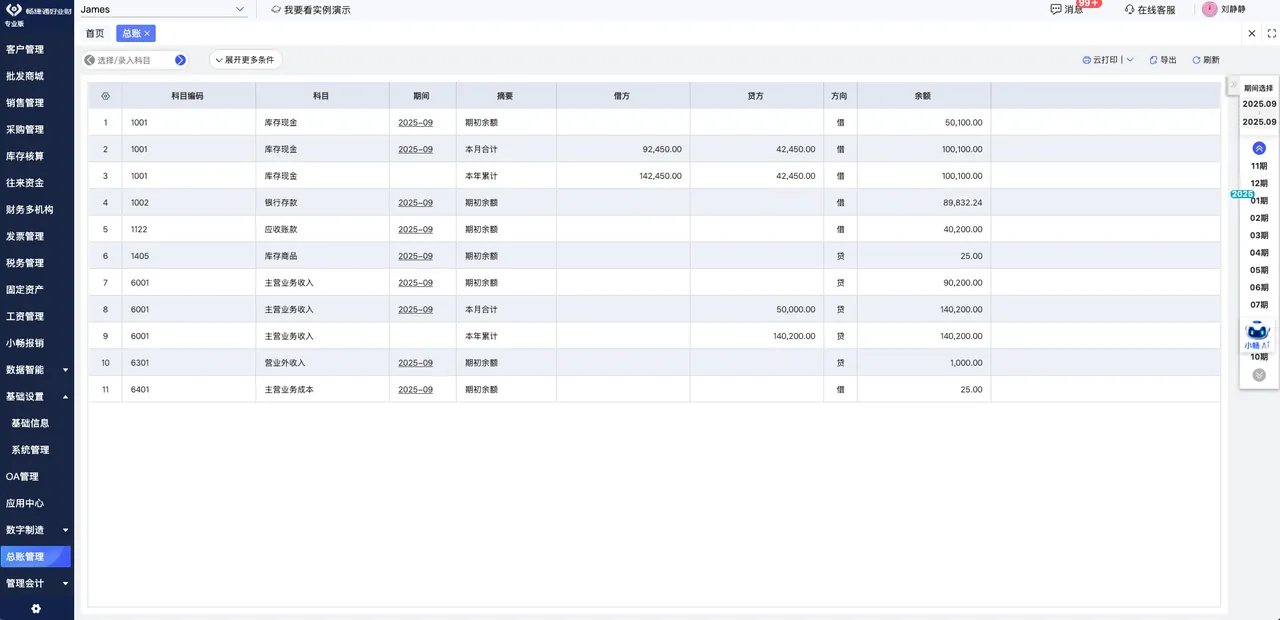Expand 数据智能 sidebar menu

coord(65,370)
